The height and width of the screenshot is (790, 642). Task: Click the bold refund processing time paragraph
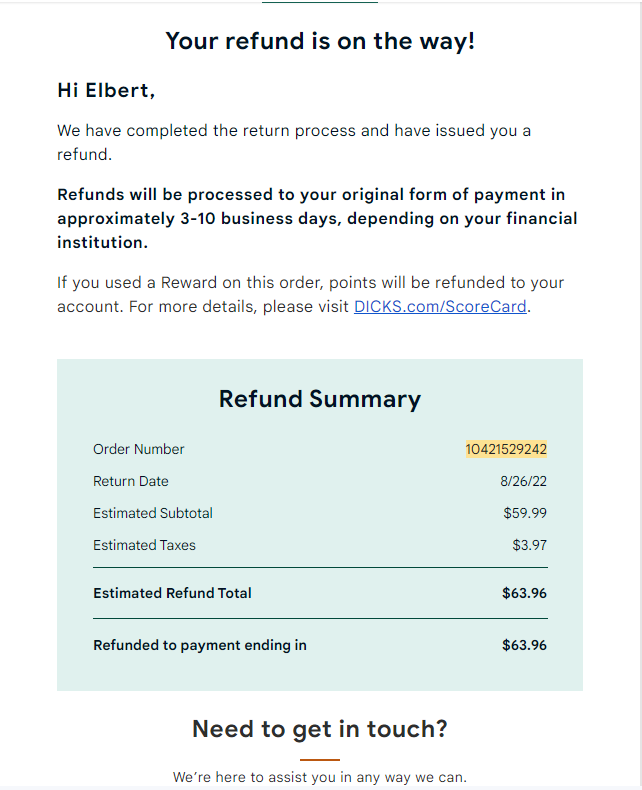[317, 218]
